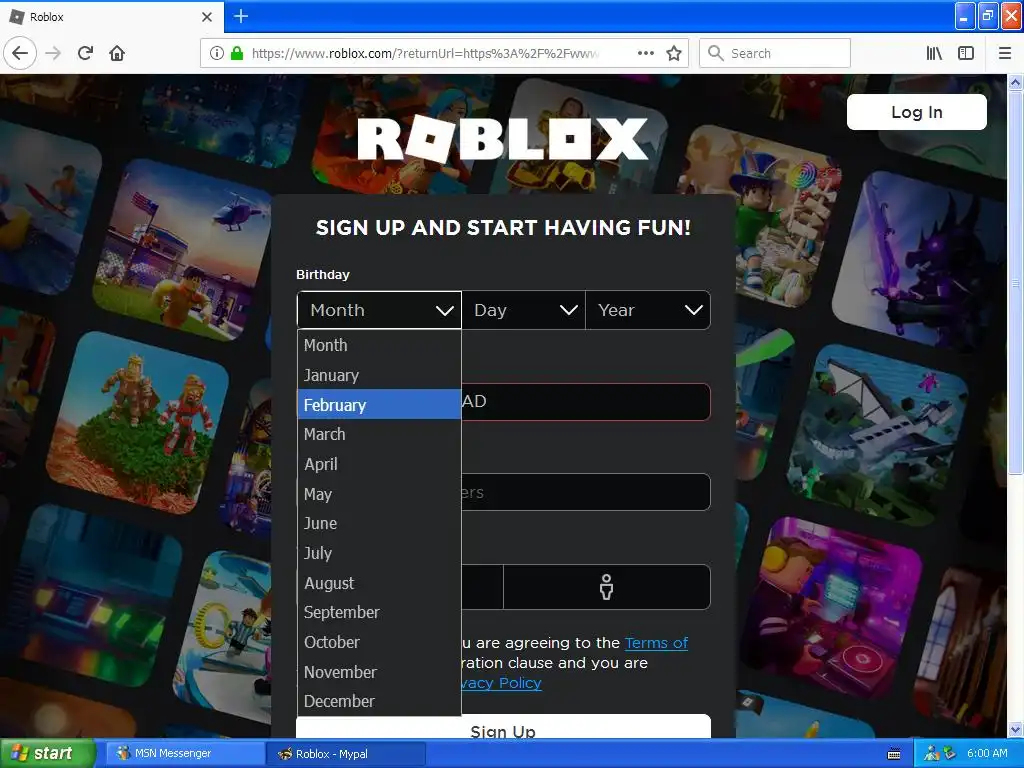Click the ROBLOX logo

click(x=502, y=139)
